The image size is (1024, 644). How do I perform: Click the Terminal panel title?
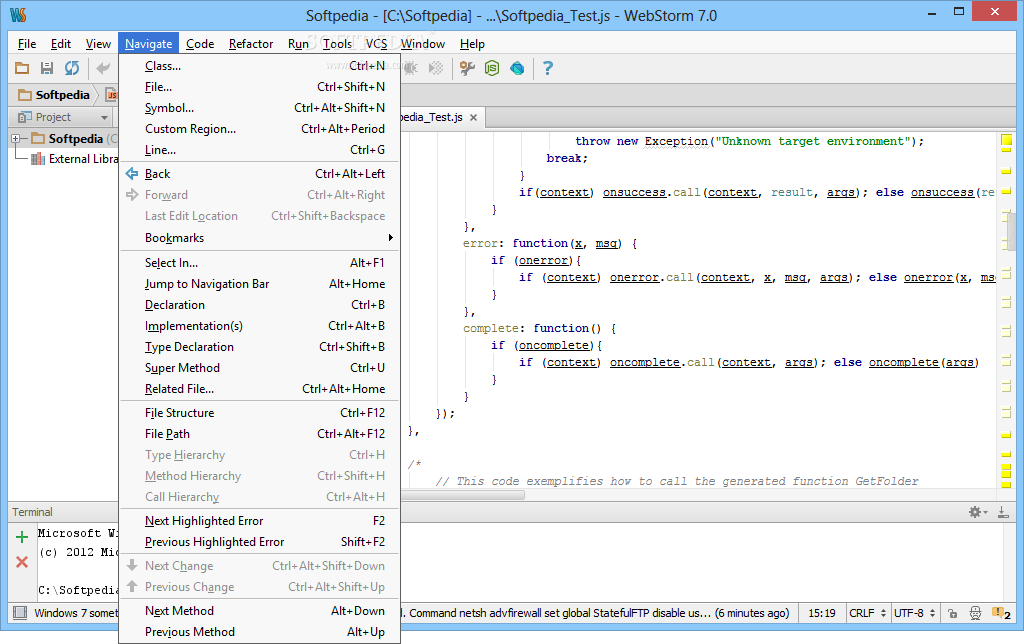32,512
